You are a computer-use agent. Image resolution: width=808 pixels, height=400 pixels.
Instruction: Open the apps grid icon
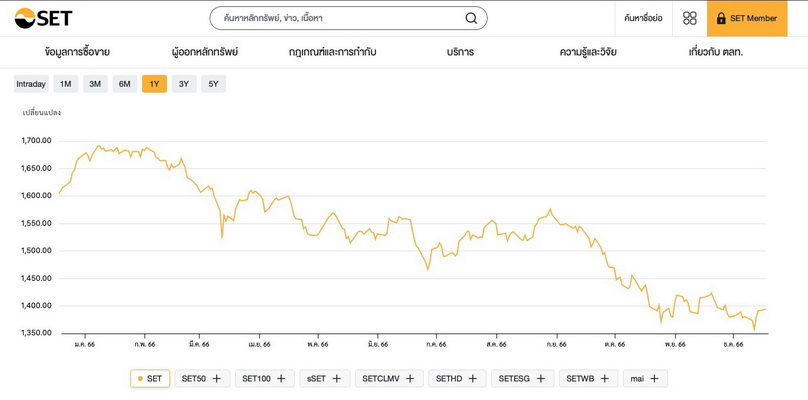(x=690, y=18)
